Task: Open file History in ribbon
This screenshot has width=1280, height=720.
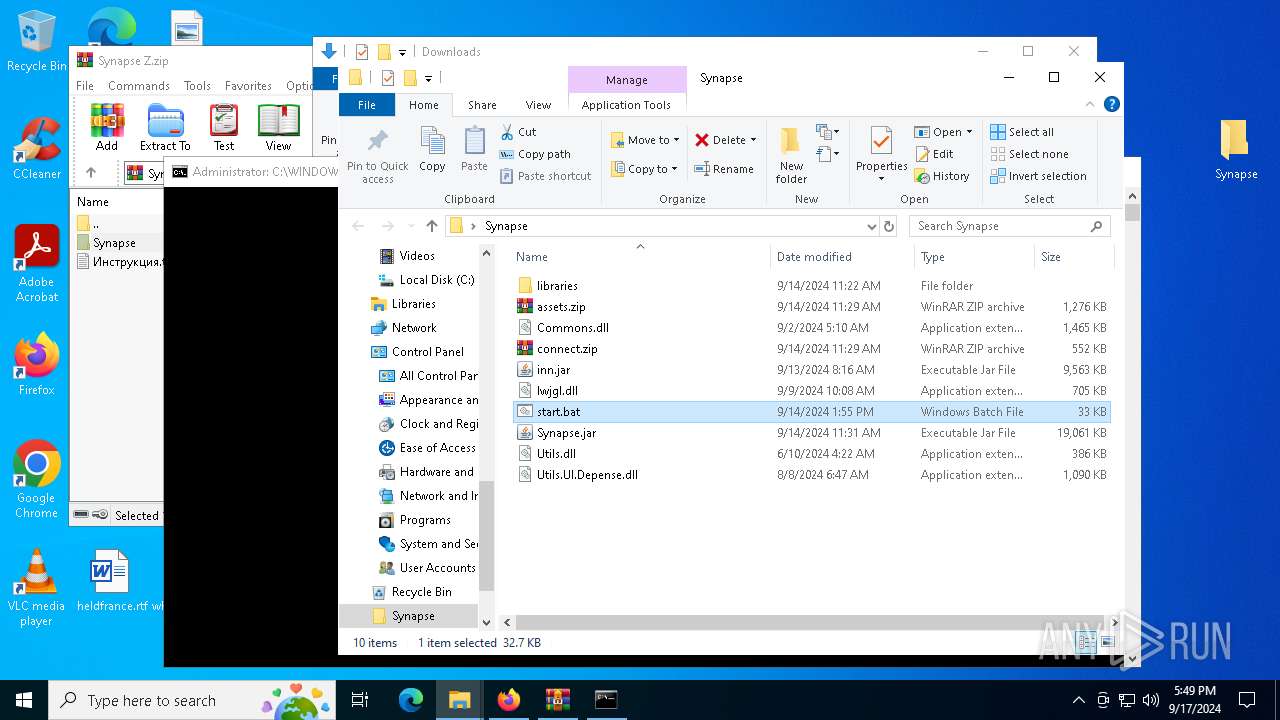Action: click(x=941, y=176)
